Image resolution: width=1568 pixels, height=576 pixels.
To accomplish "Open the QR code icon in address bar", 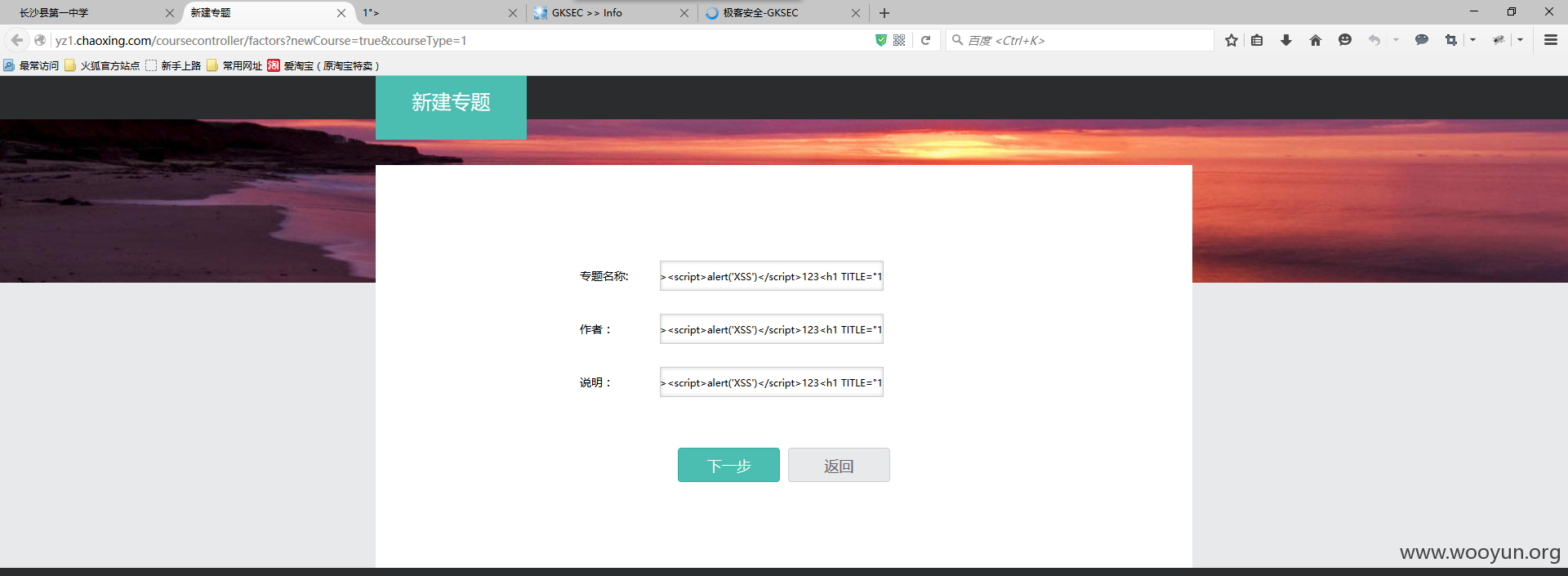I will point(899,40).
